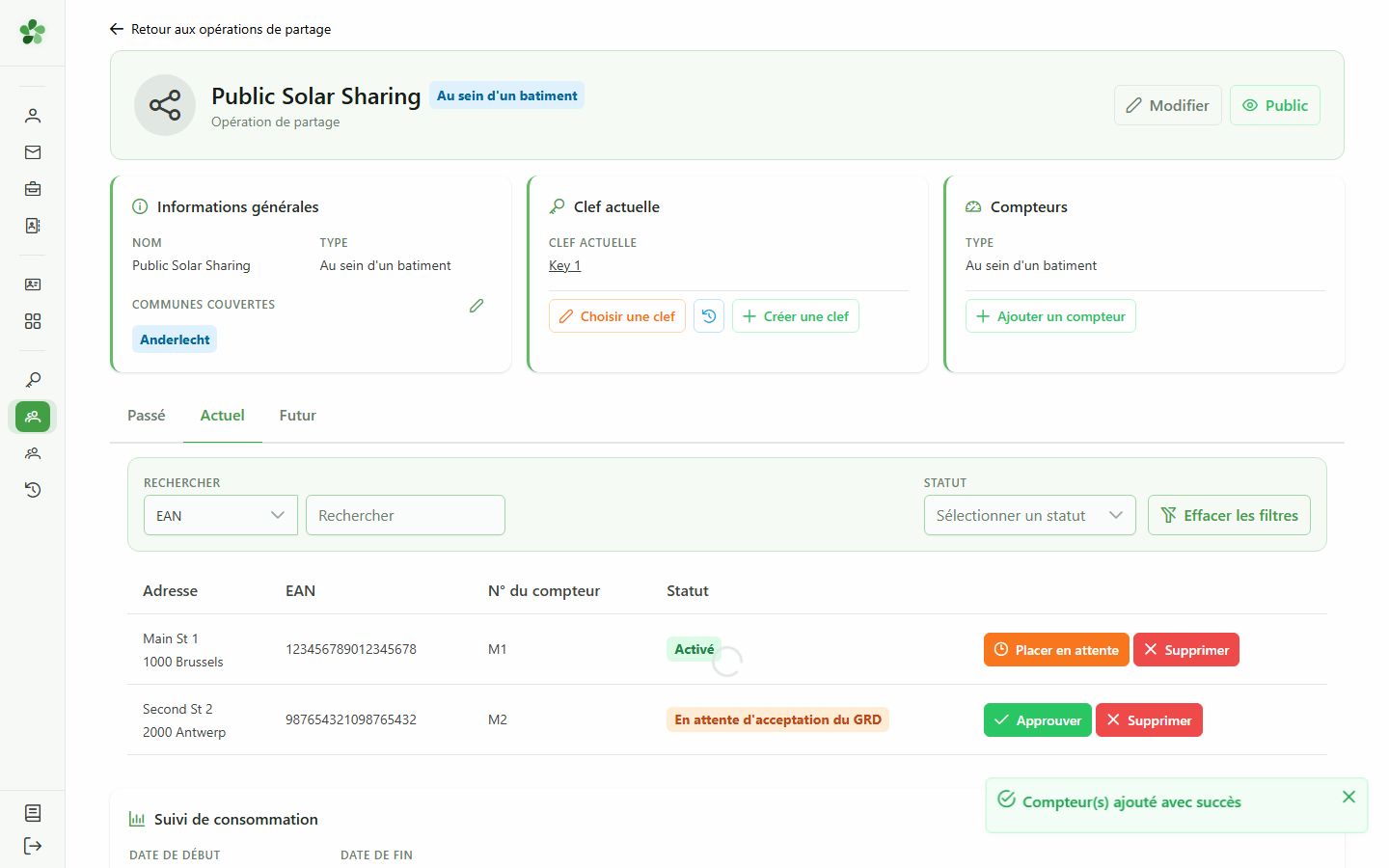This screenshot has height=868, width=1389.
Task: Click the meter number M2 cell
Action: (x=498, y=719)
